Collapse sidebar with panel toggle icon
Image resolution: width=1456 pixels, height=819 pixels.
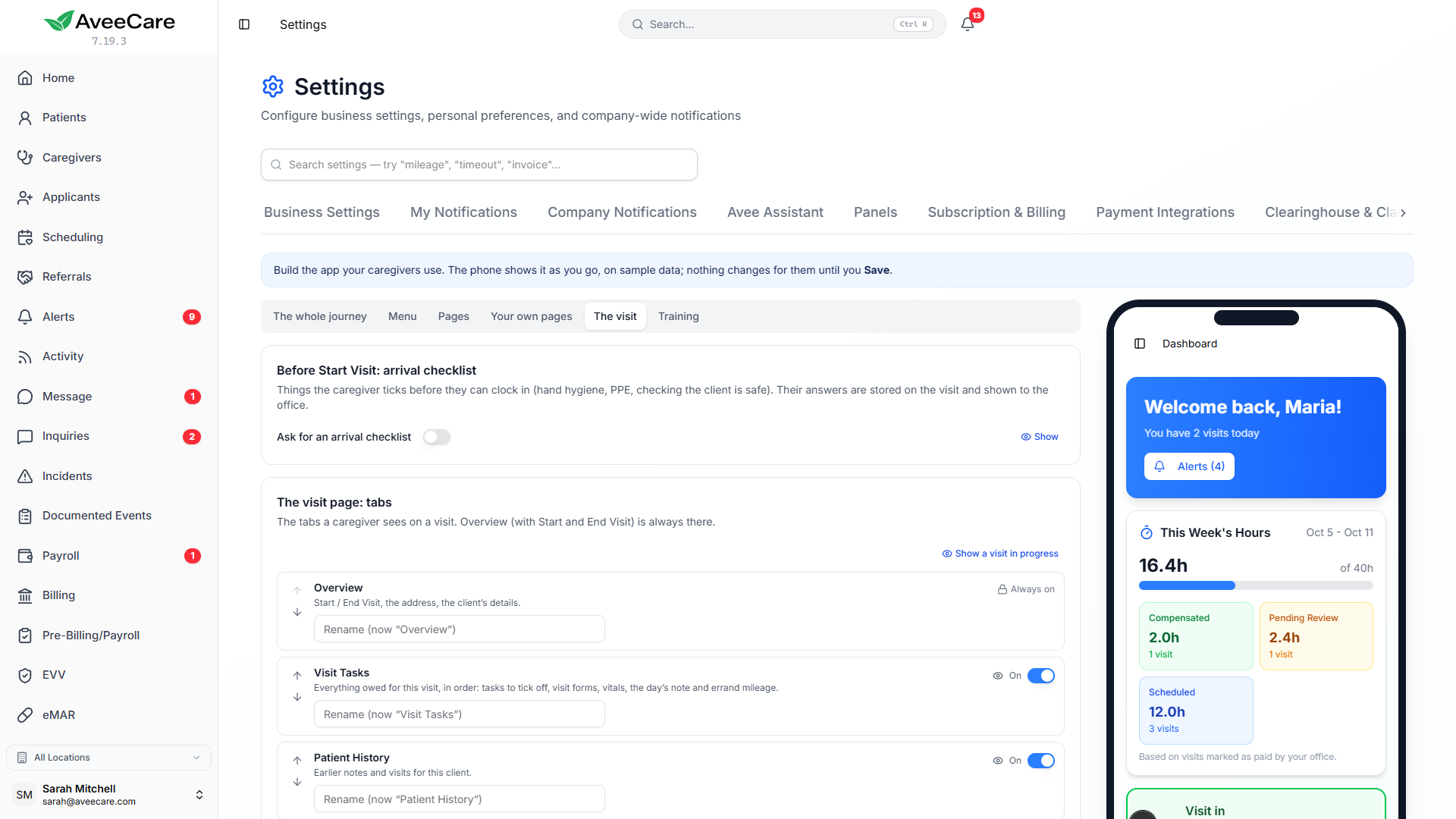[244, 24]
